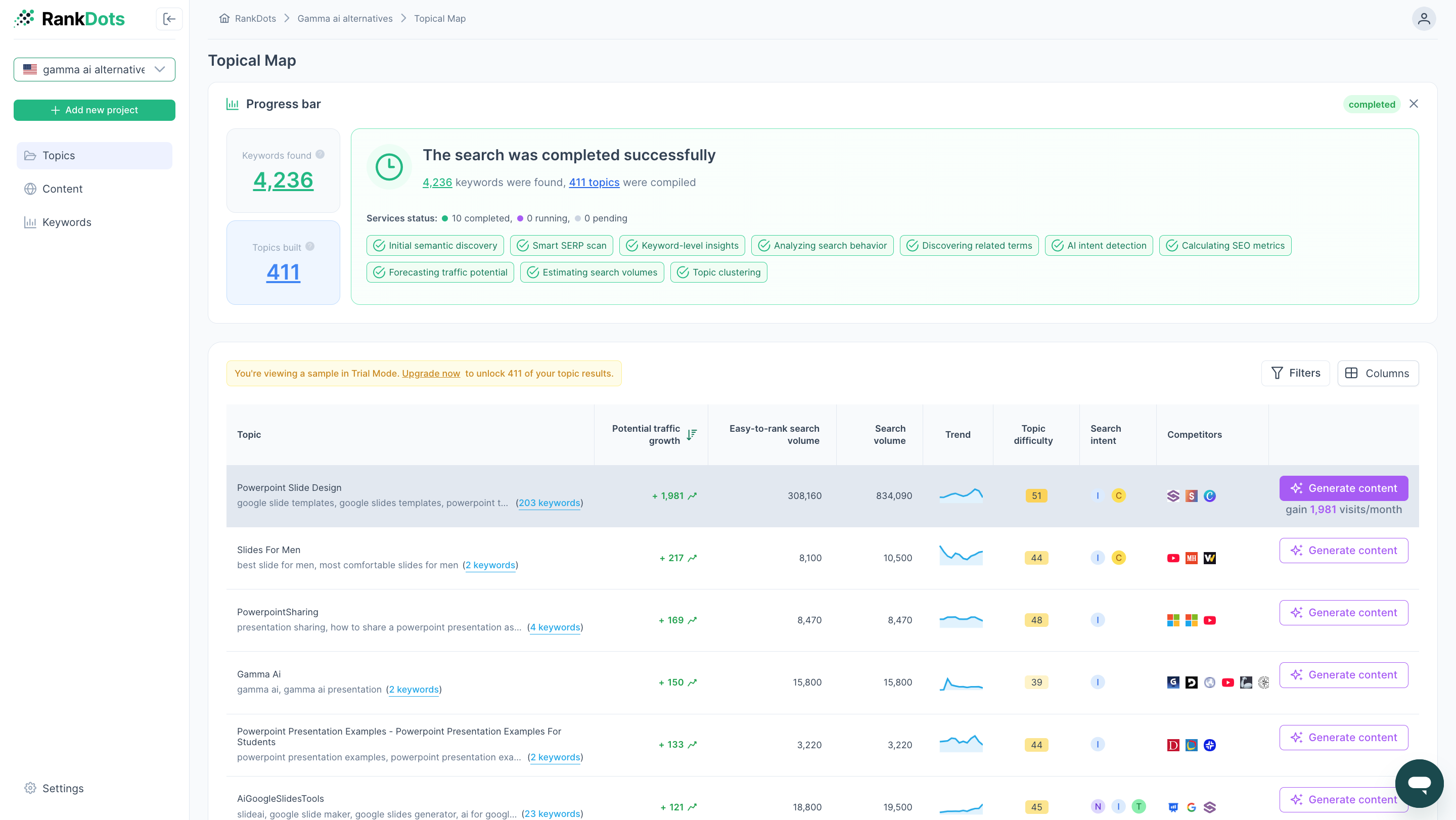Open the 4 keywords link for PowerpointSharing

pos(555,627)
